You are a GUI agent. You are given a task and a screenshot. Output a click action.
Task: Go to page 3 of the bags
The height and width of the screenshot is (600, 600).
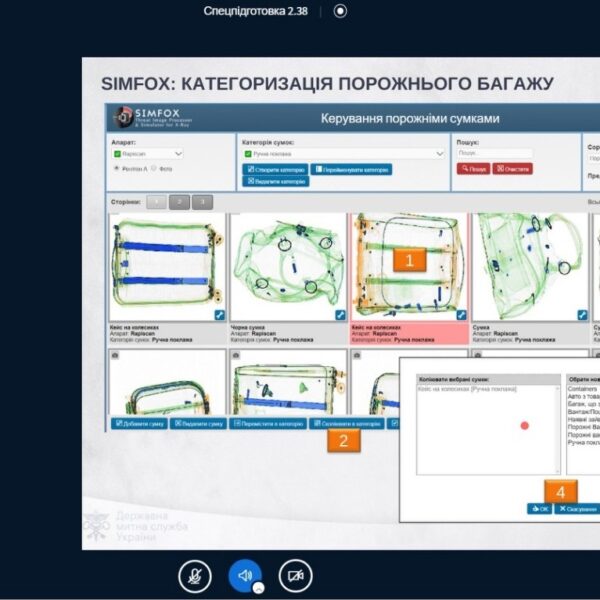[202, 202]
